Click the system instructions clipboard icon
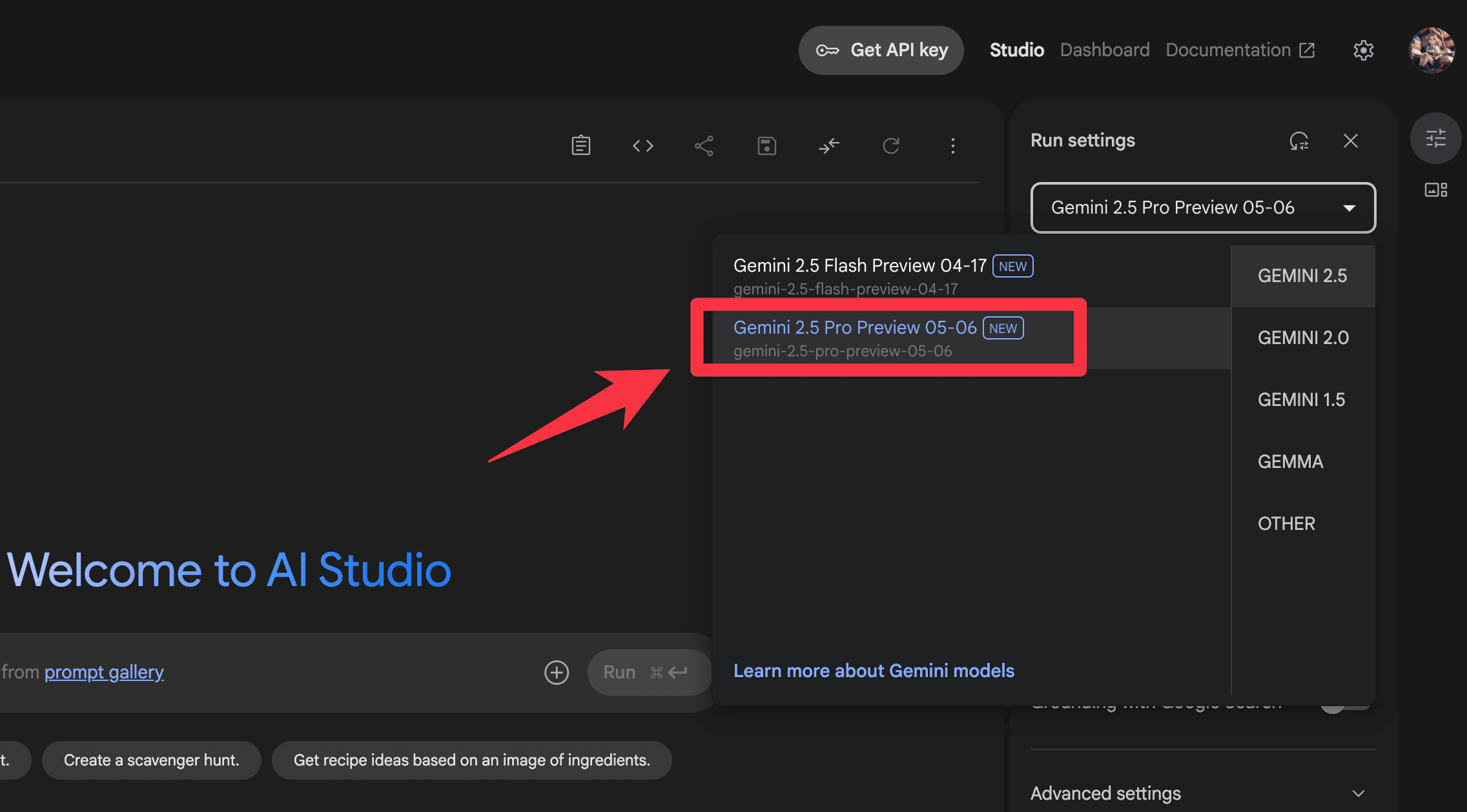 point(580,145)
